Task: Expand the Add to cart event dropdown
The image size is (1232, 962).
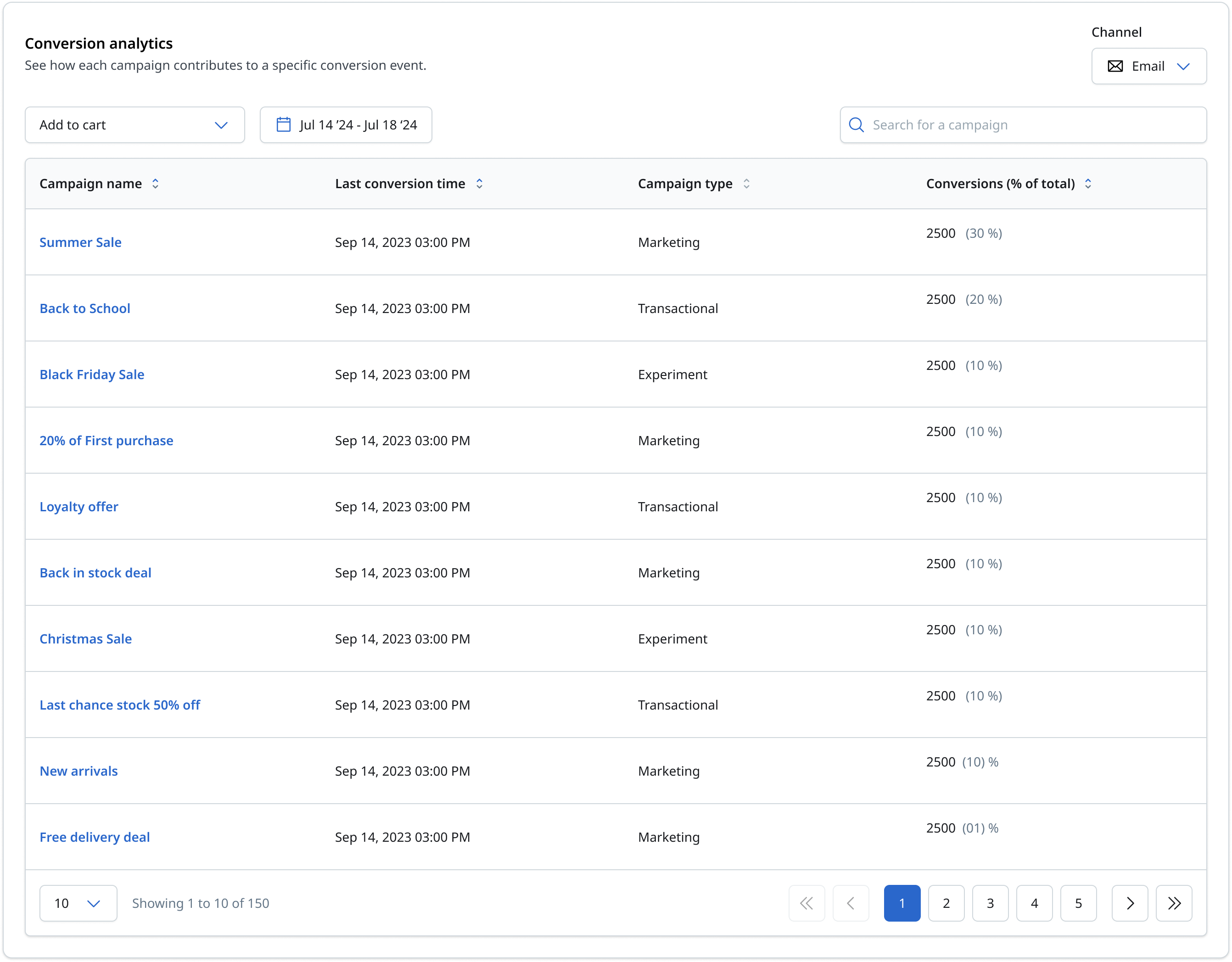Action: pyautogui.click(x=135, y=125)
